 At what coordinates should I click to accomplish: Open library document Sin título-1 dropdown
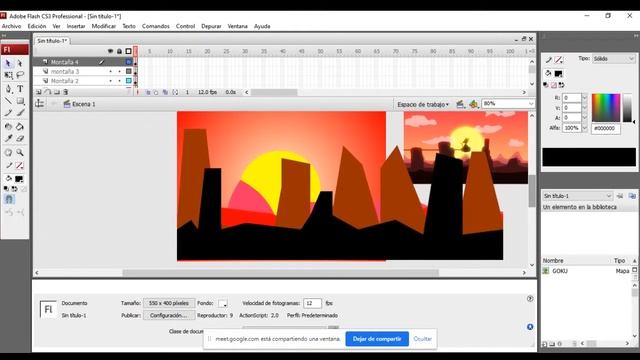point(577,196)
